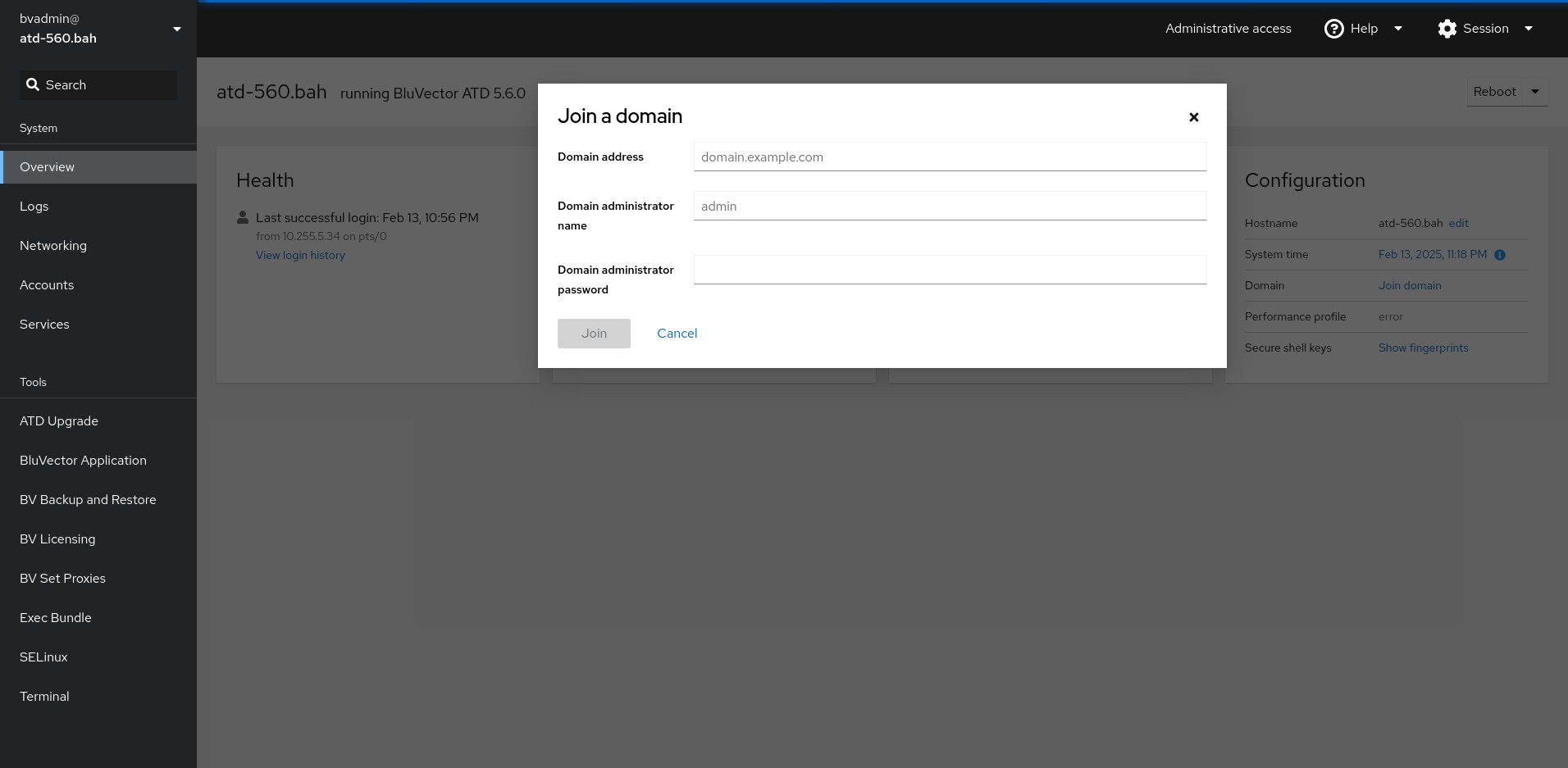Click the System time Feb 13, 2025 link

[1432, 255]
